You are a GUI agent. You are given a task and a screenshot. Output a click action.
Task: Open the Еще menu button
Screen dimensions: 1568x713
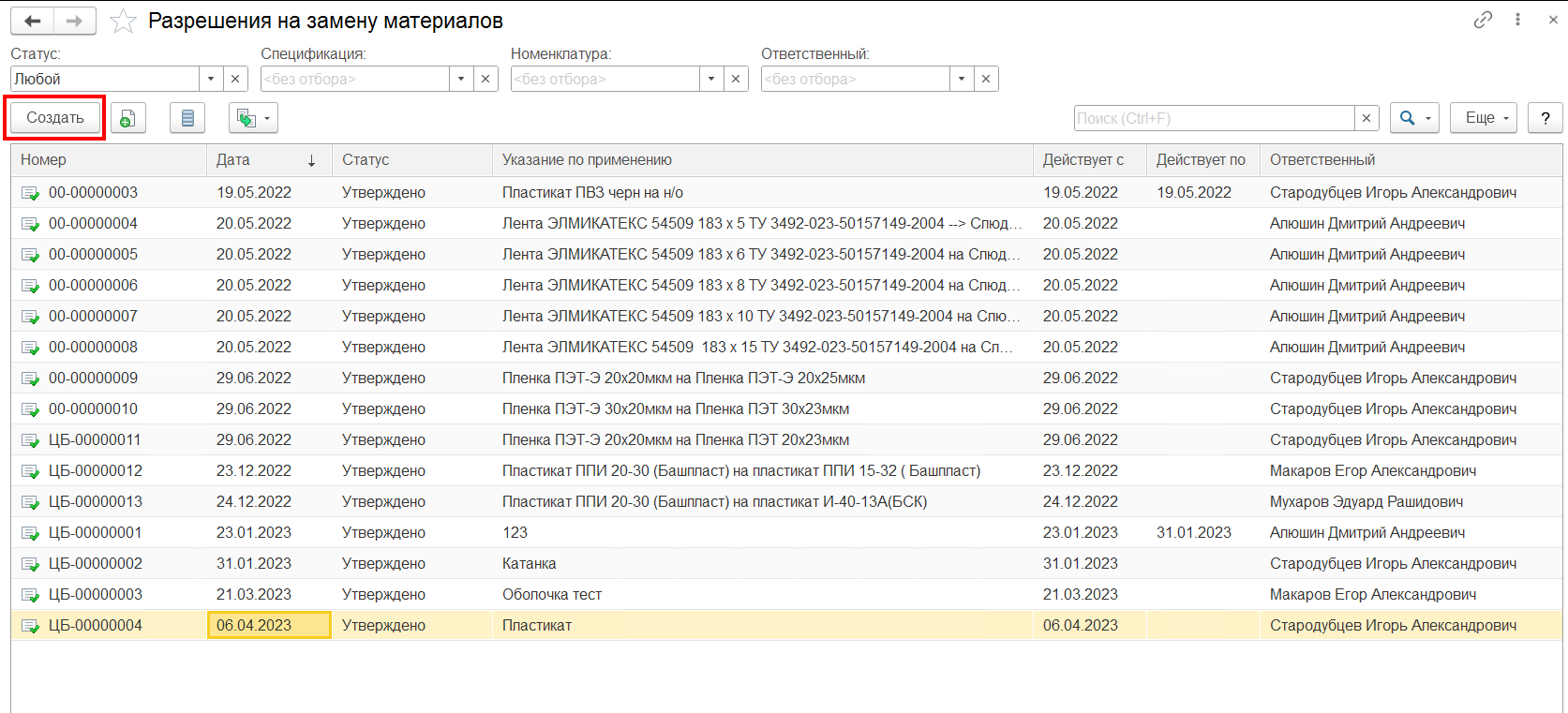pos(1484,118)
